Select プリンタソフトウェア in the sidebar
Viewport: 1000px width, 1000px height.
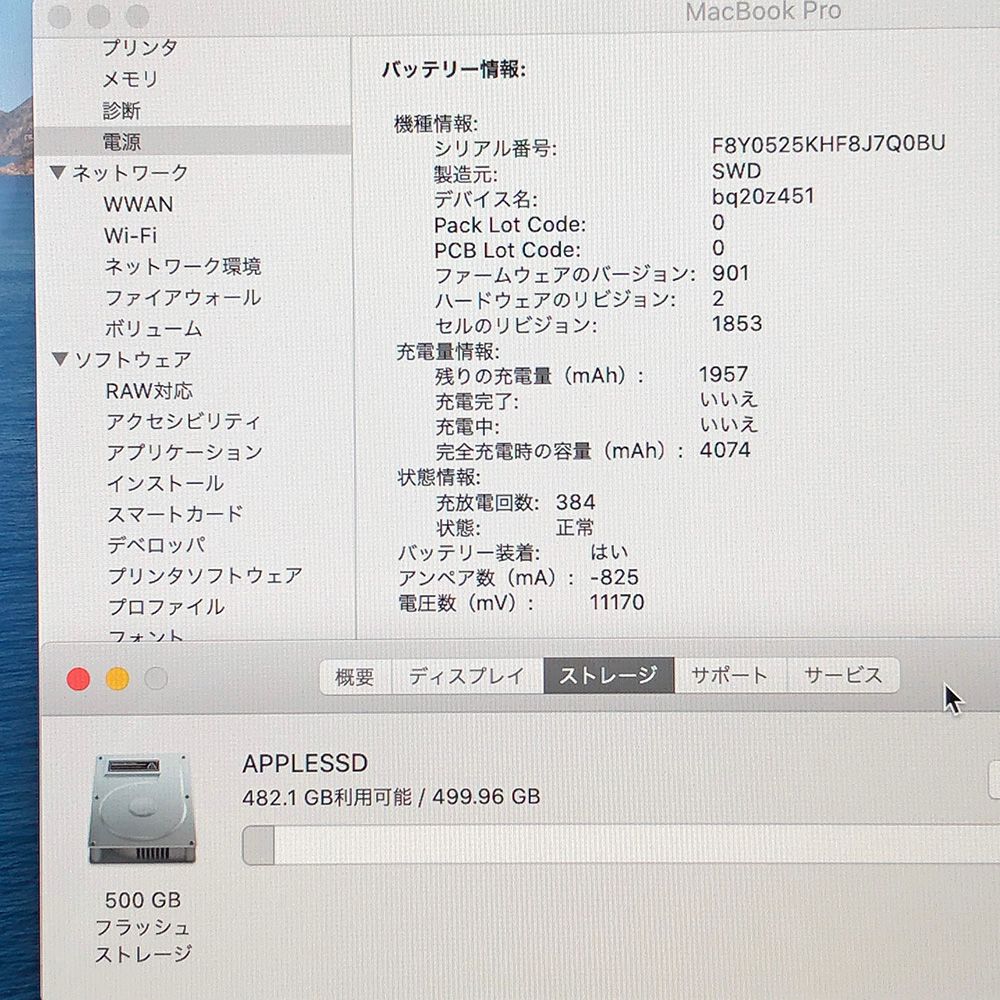coord(204,576)
